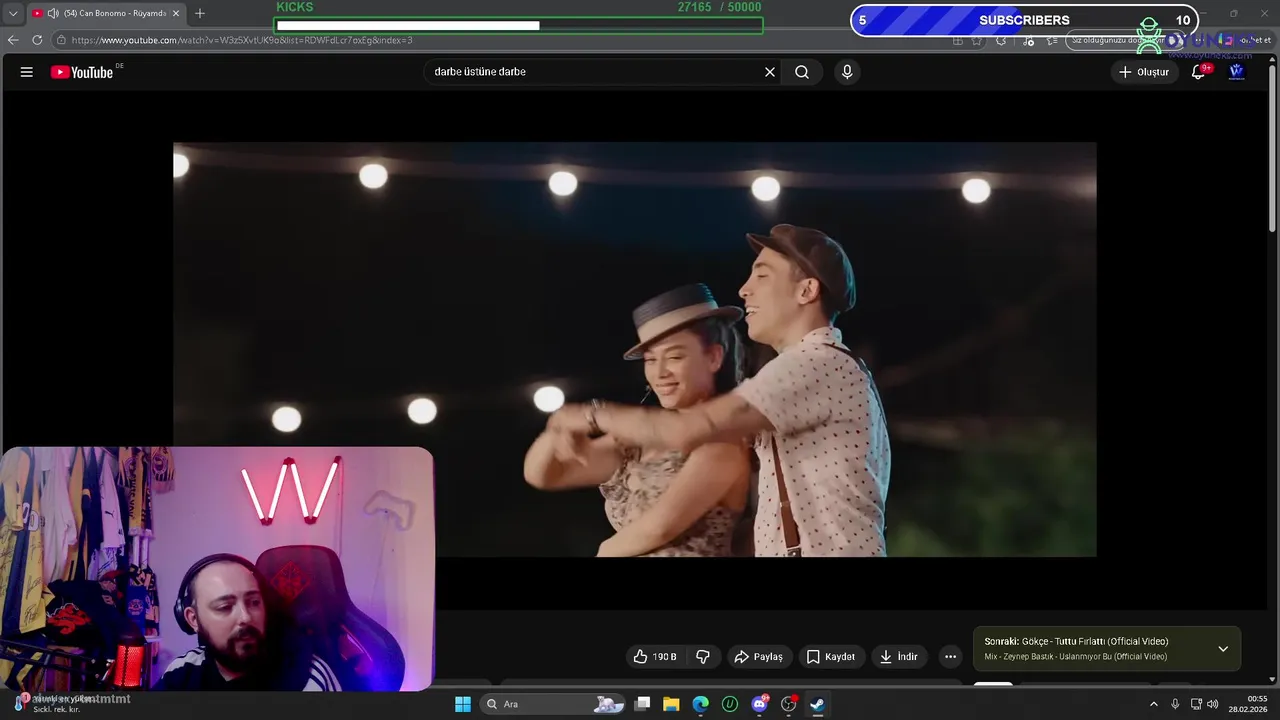The image size is (1280, 720).
Task: Click the browser address bar URL
Action: (x=242, y=40)
